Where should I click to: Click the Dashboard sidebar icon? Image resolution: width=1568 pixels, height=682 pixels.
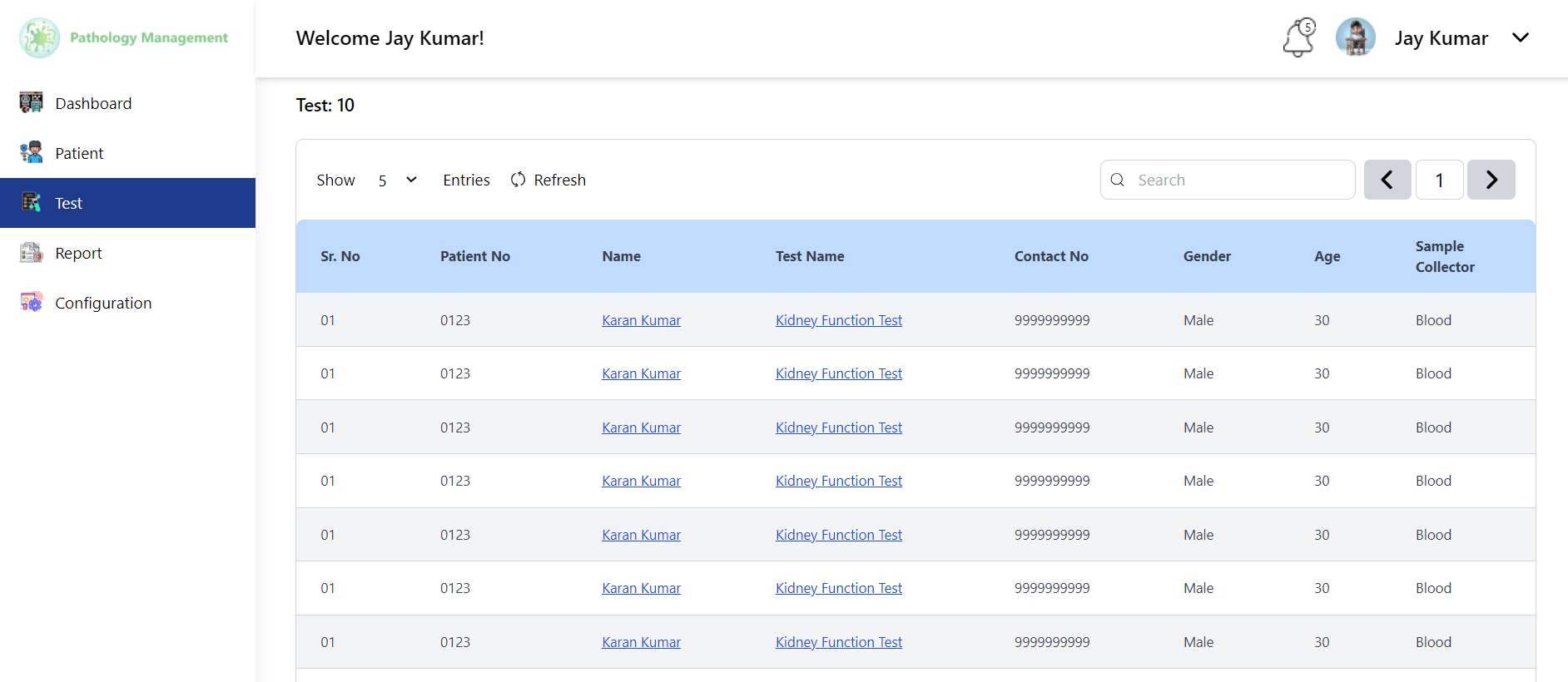(32, 103)
